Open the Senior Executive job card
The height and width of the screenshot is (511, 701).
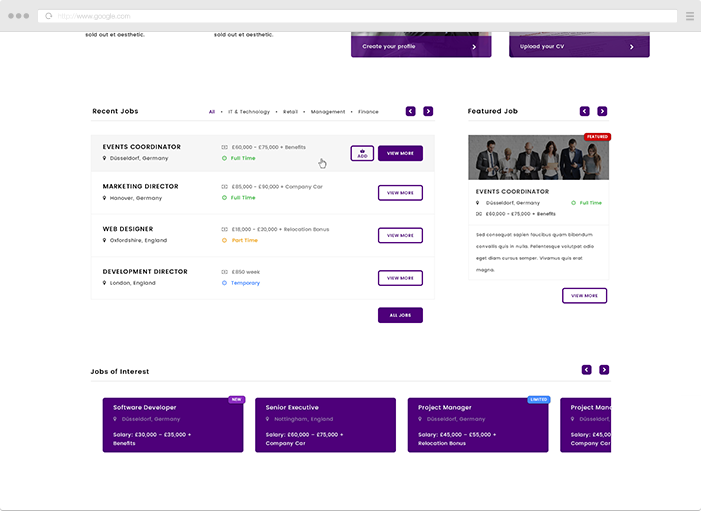click(x=325, y=425)
